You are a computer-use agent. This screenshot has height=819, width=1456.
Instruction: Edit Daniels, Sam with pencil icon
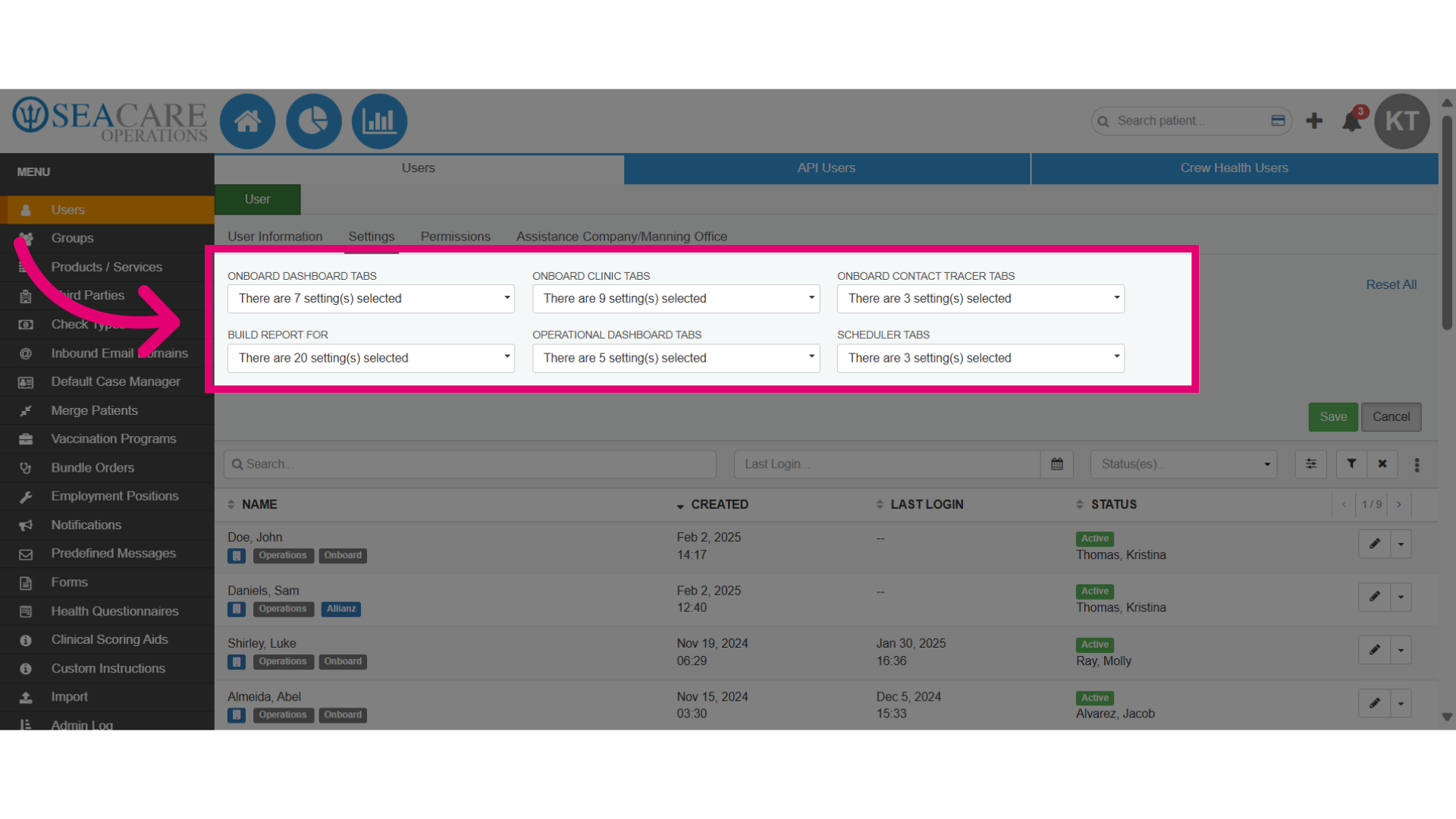point(1374,597)
